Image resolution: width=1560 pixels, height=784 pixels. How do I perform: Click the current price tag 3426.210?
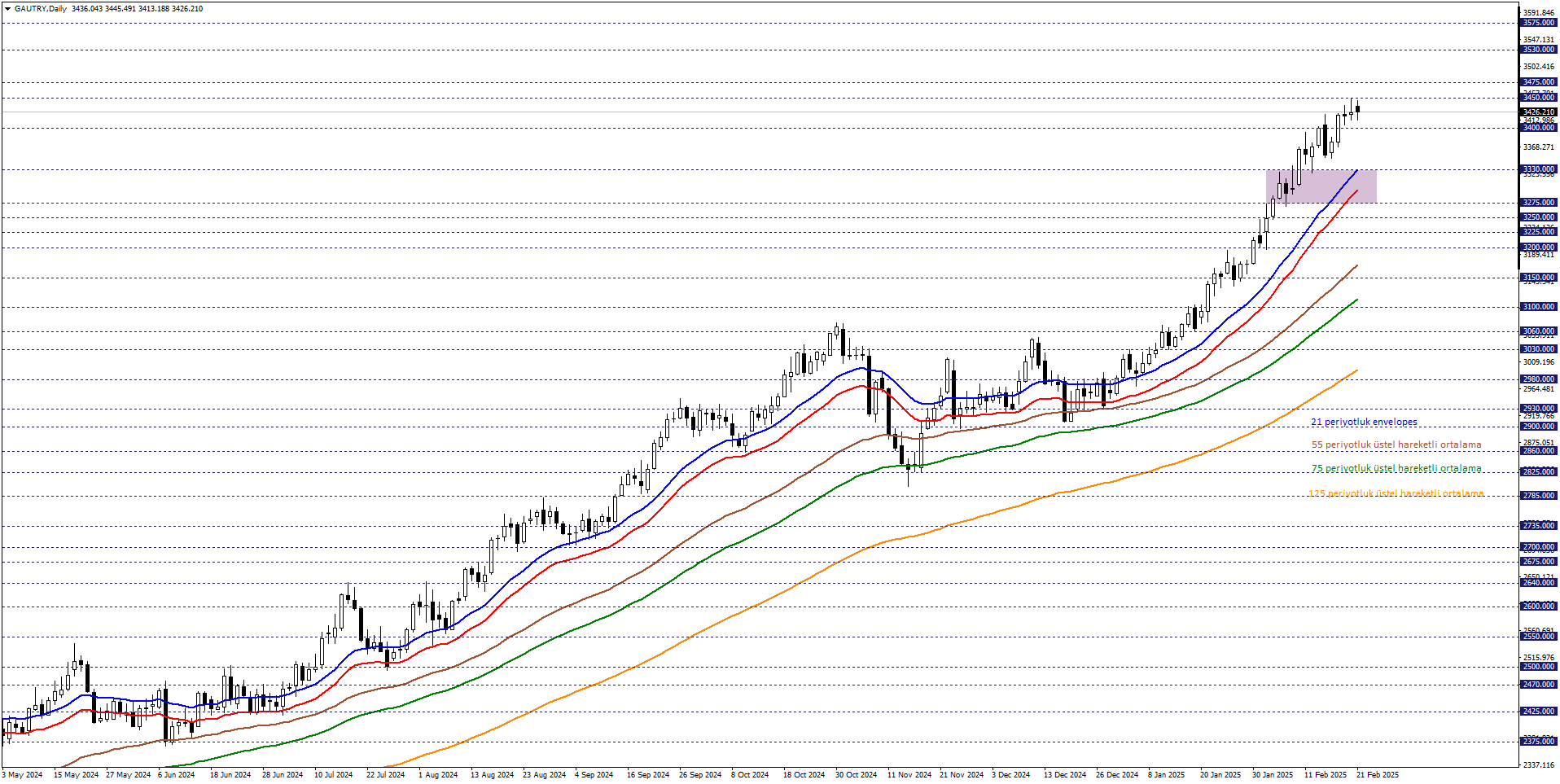point(1539,112)
